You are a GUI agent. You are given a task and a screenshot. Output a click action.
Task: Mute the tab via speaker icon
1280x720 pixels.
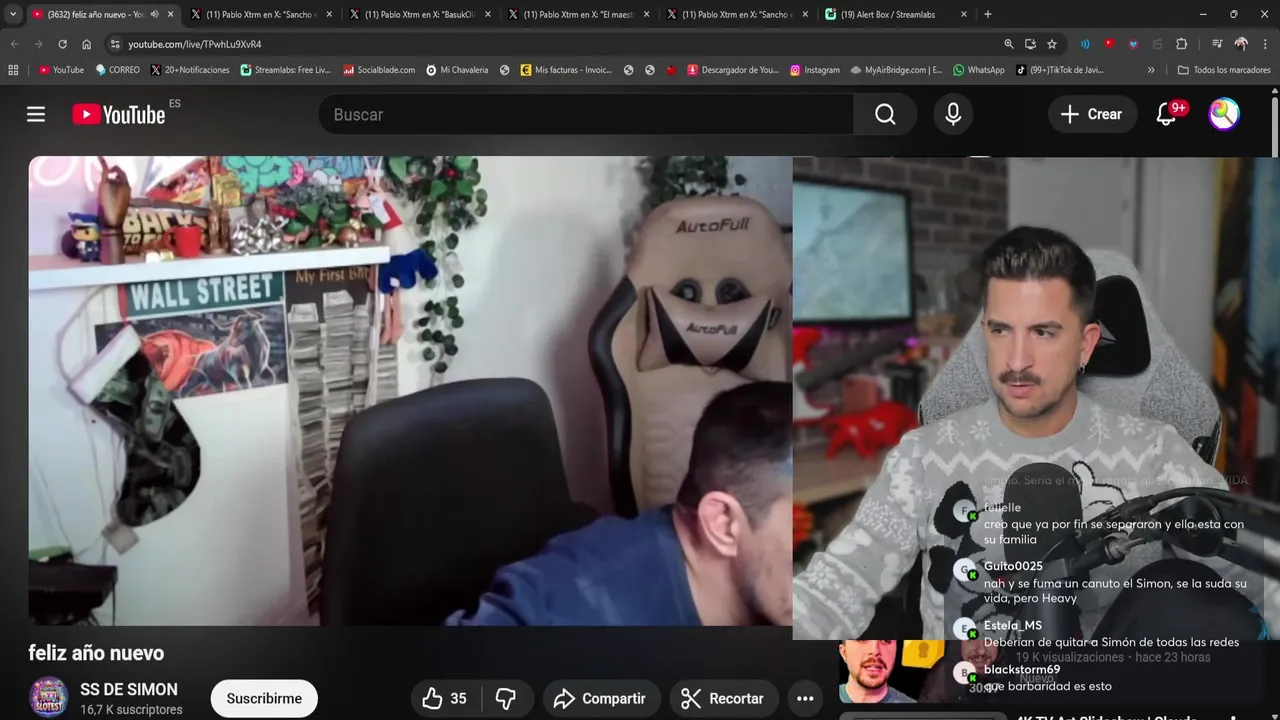(x=155, y=14)
